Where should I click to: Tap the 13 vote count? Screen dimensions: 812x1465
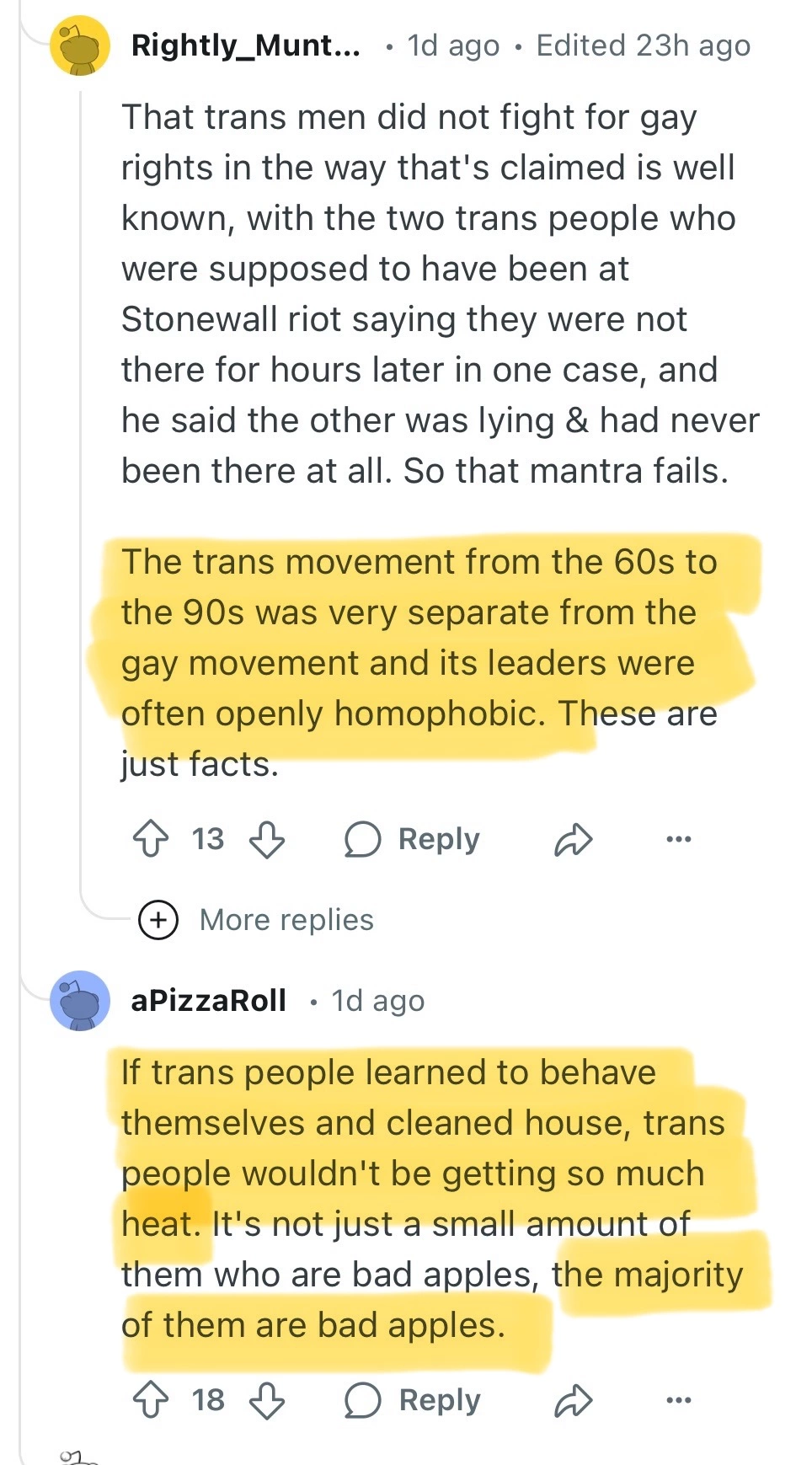pos(208,839)
